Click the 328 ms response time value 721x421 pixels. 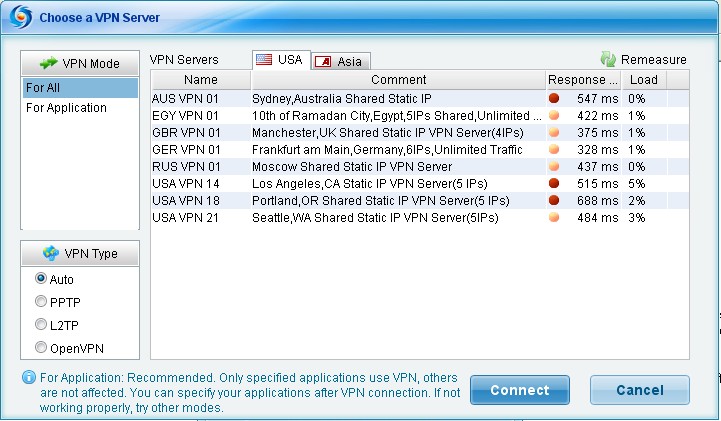pos(597,149)
